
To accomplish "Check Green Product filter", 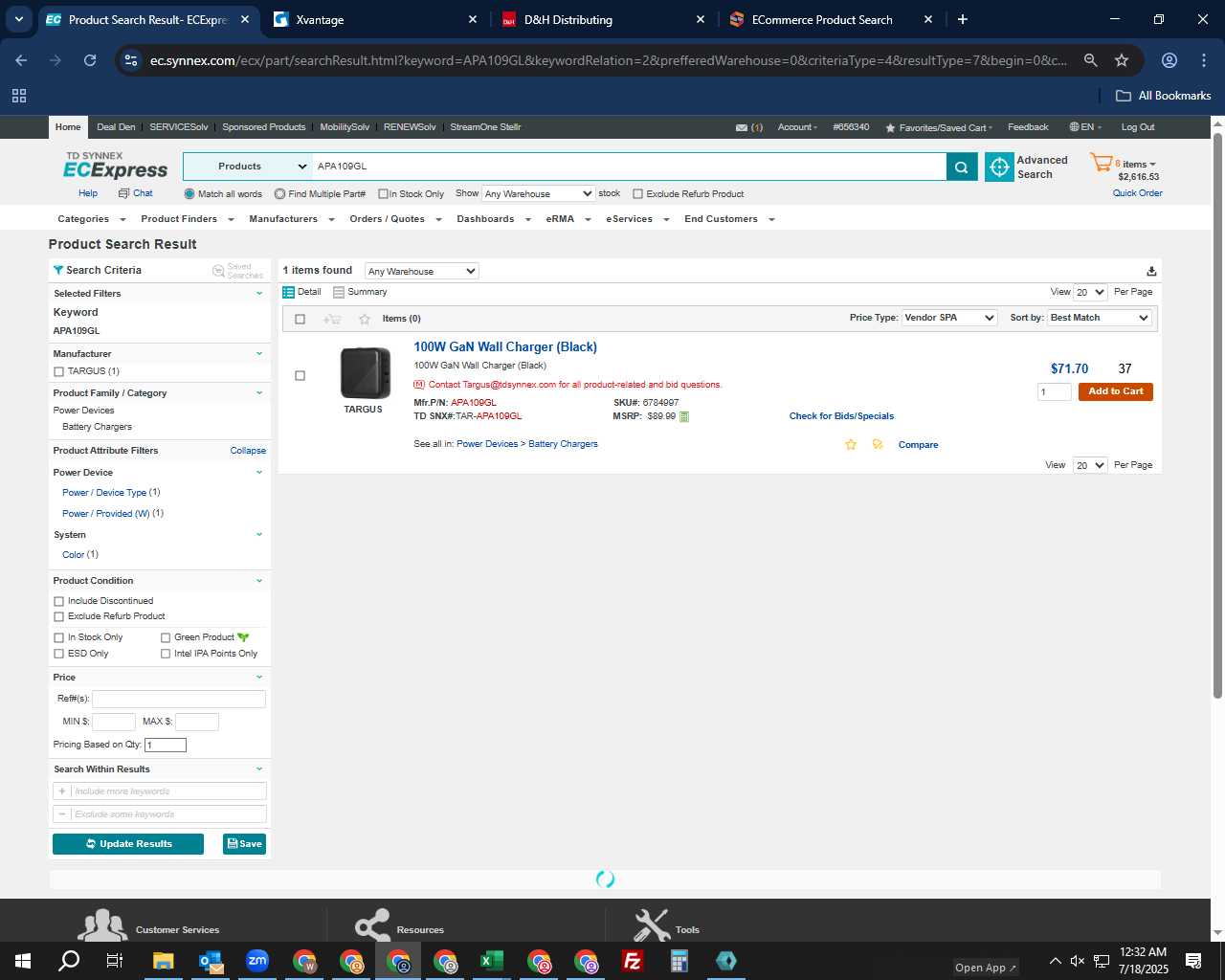I will (166, 637).
